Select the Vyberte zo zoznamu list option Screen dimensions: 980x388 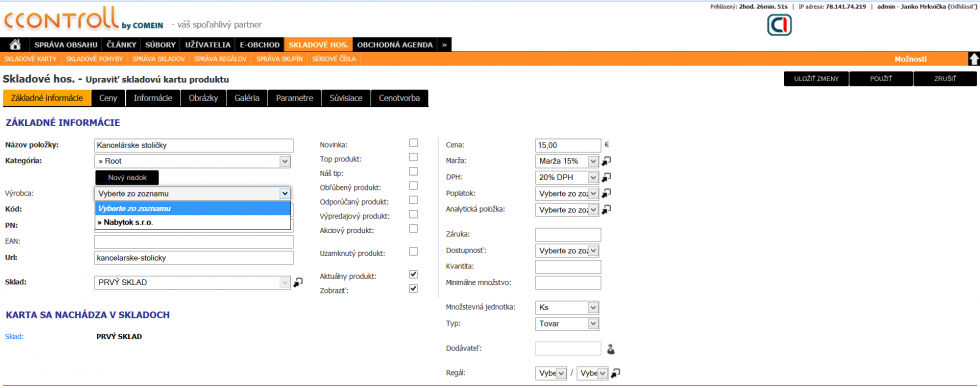(x=192, y=209)
